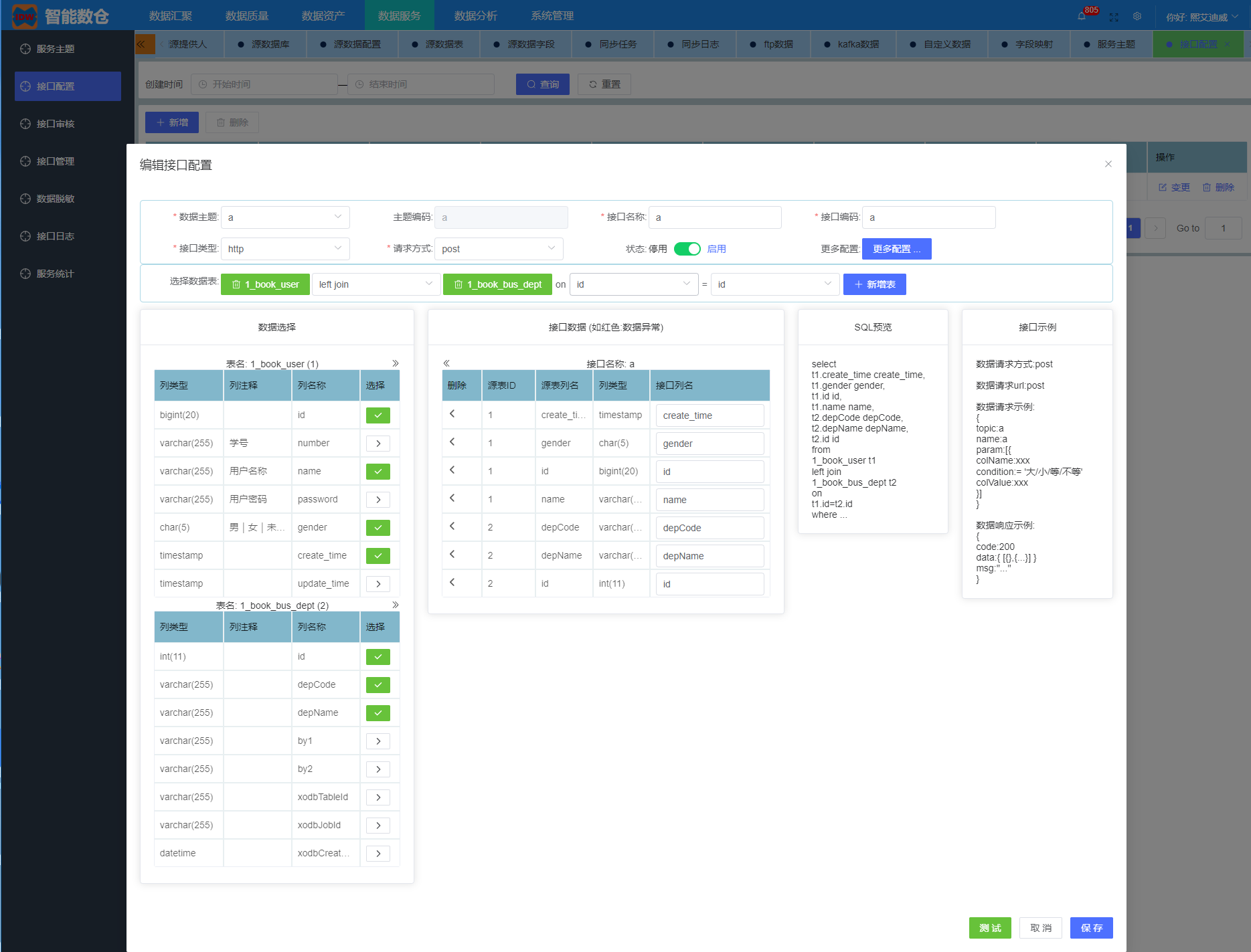
Task: Click the 取消 cancel button
Action: [x=1041, y=928]
